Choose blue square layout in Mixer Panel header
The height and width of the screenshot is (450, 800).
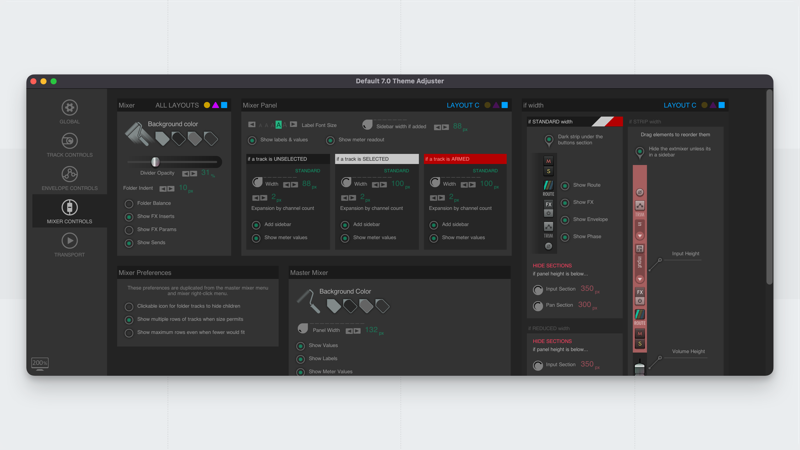coord(505,105)
